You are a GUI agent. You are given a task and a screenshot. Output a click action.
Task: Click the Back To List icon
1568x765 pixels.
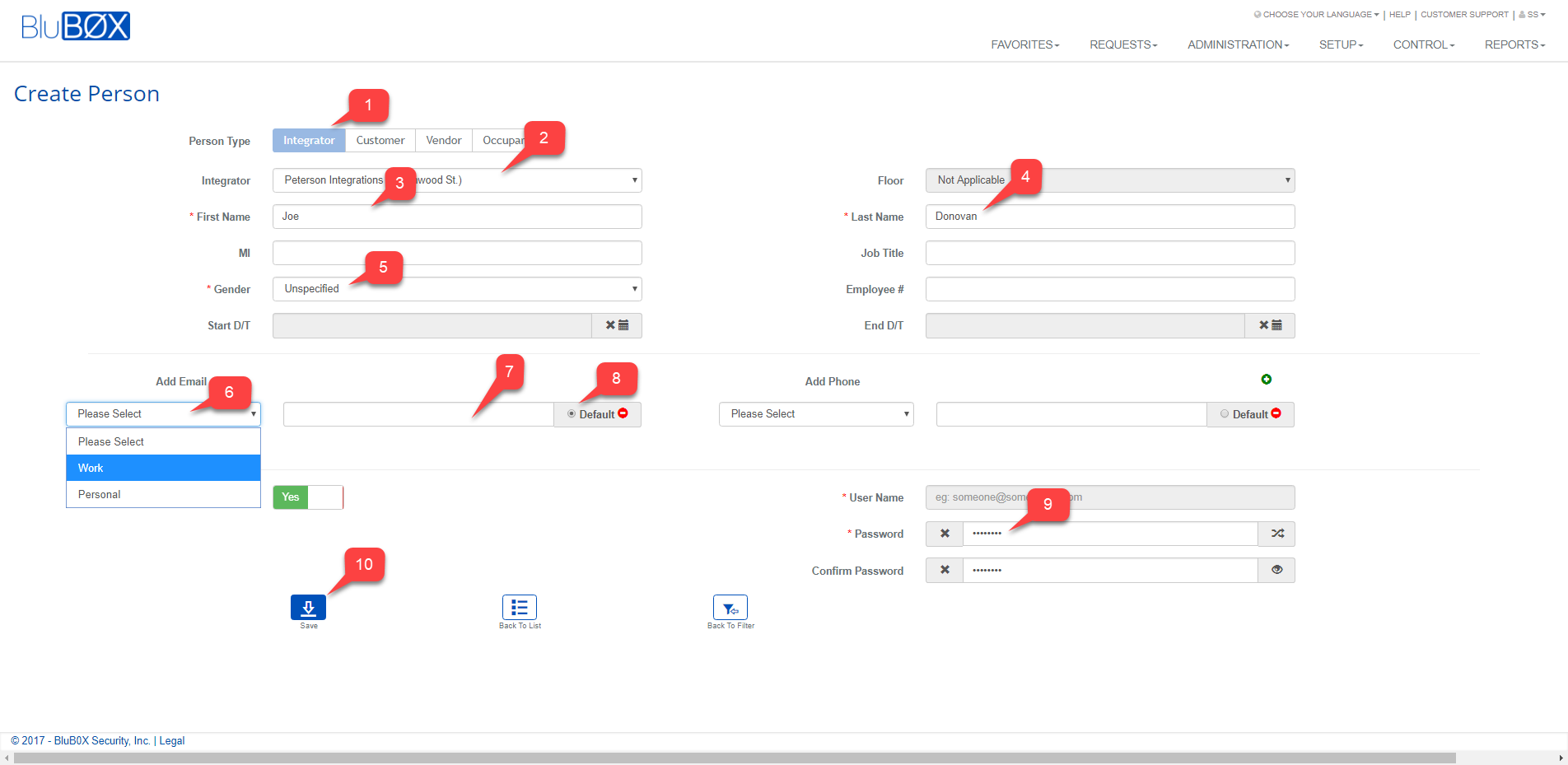click(519, 608)
